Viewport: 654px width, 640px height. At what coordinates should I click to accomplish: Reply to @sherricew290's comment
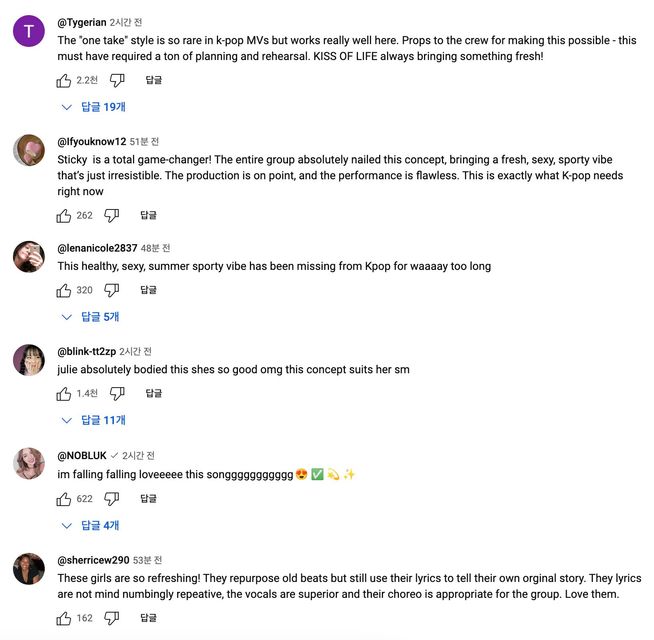(x=148, y=619)
